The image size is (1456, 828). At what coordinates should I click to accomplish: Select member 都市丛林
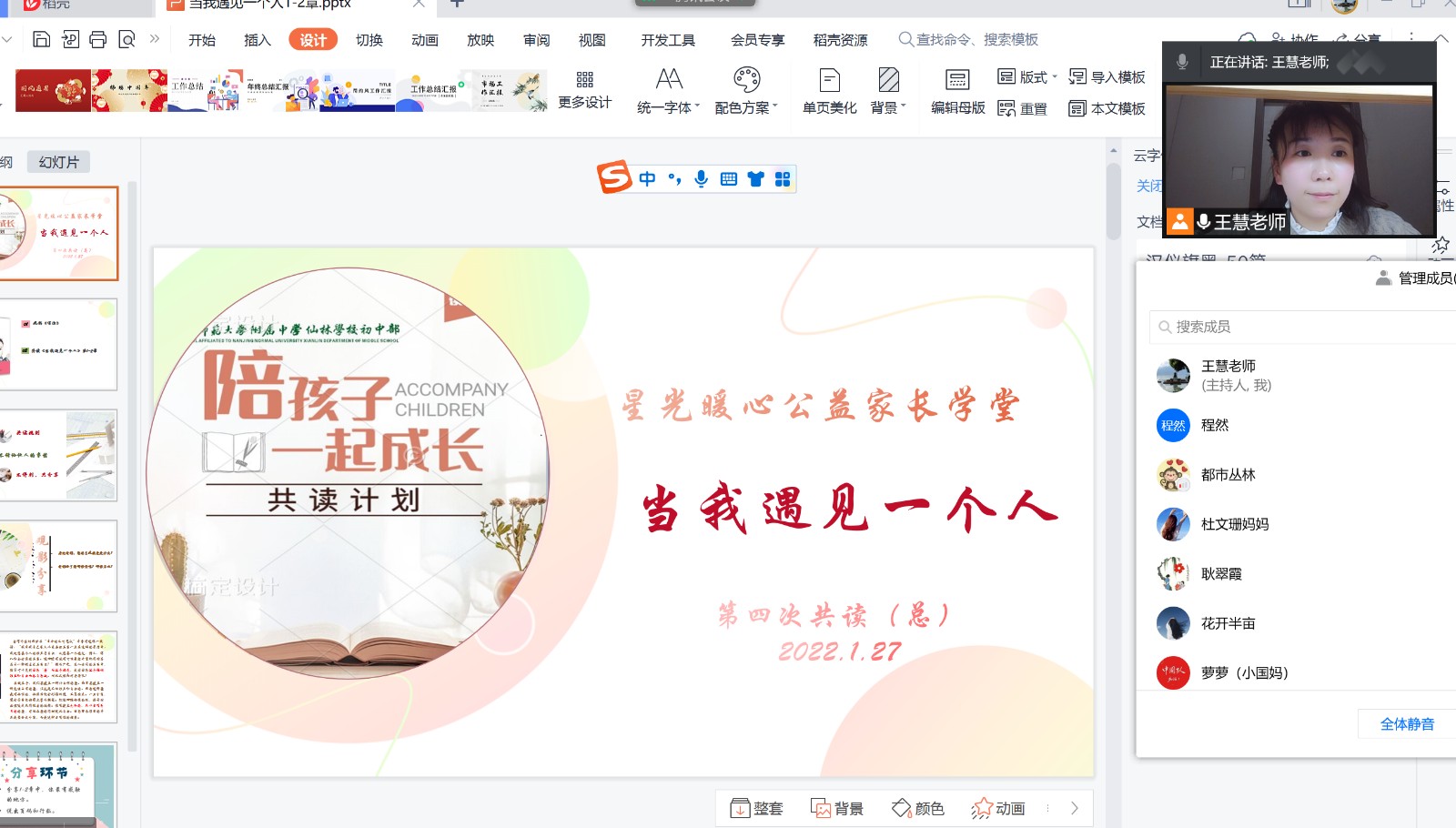coord(1303,474)
